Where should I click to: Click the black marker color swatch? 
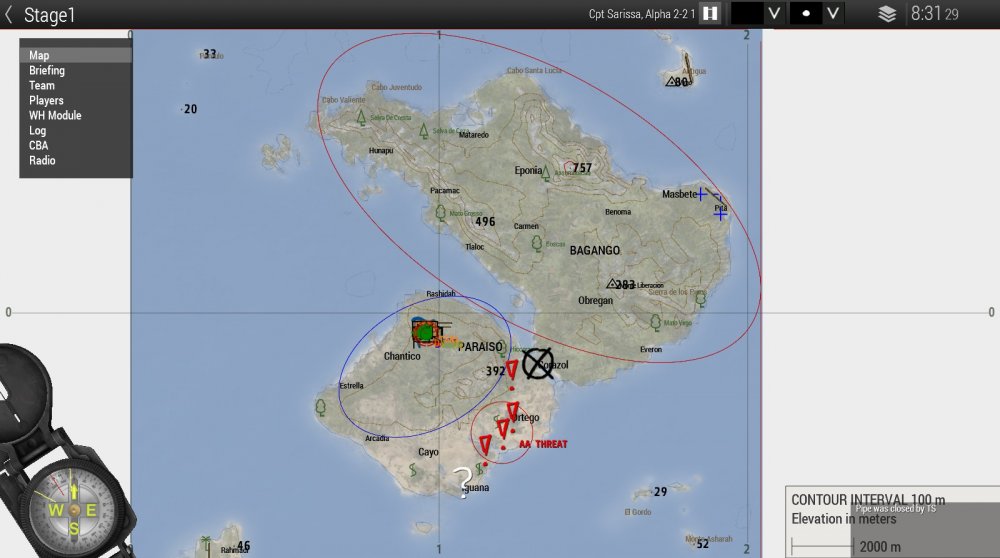746,14
